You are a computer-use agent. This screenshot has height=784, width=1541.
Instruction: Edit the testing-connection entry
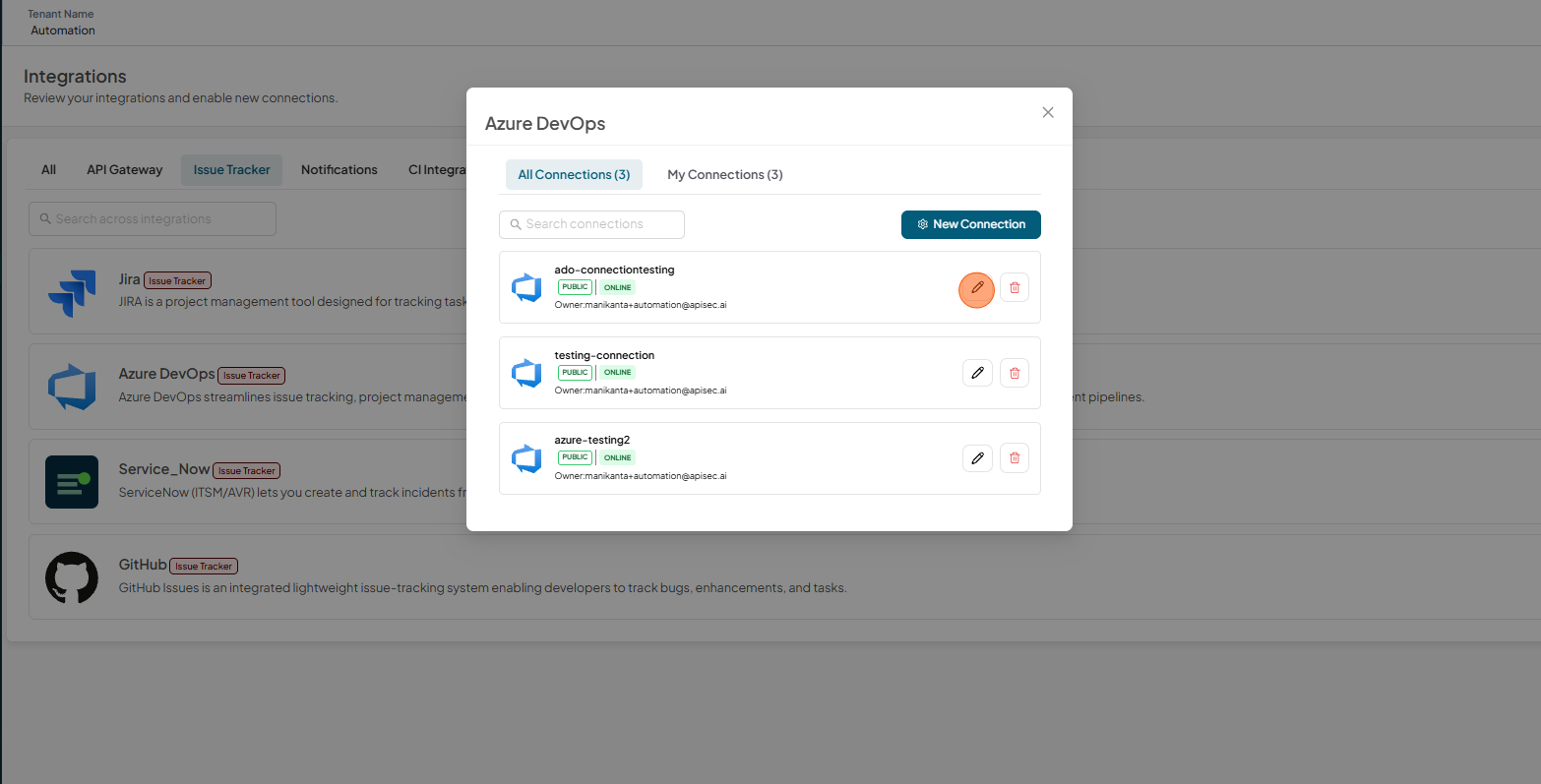[x=977, y=373]
